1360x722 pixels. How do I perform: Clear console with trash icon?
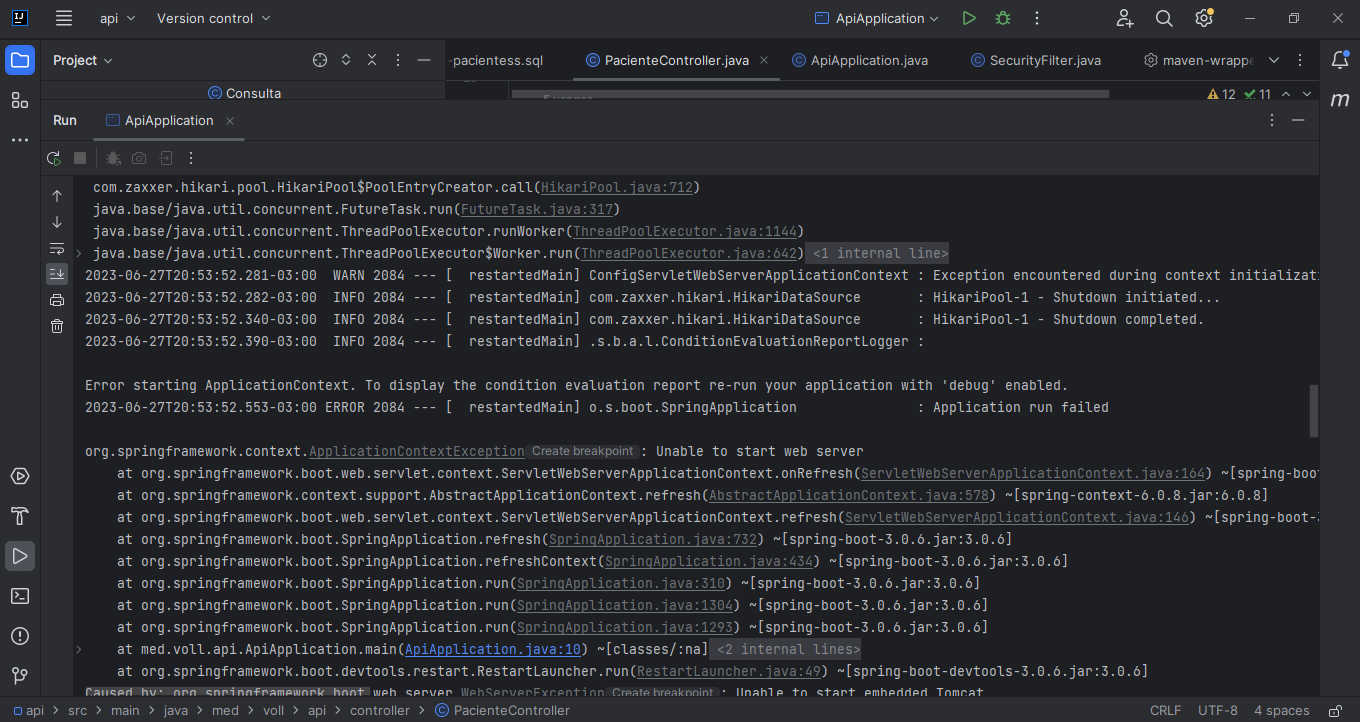(x=57, y=326)
